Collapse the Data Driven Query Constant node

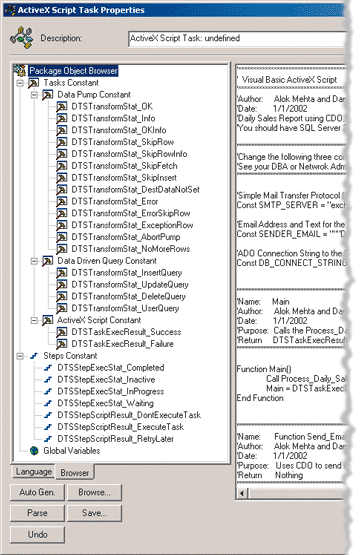34,261
